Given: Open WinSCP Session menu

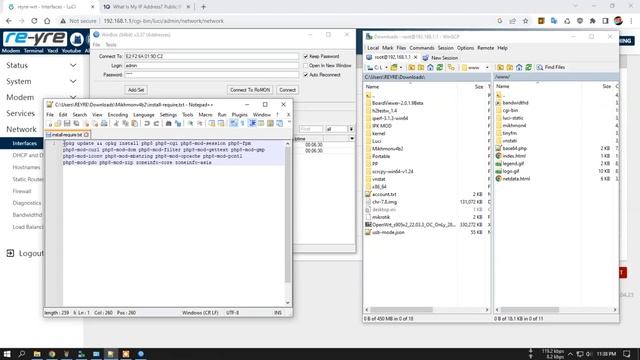Looking at the screenshot, I should (x=445, y=48).
